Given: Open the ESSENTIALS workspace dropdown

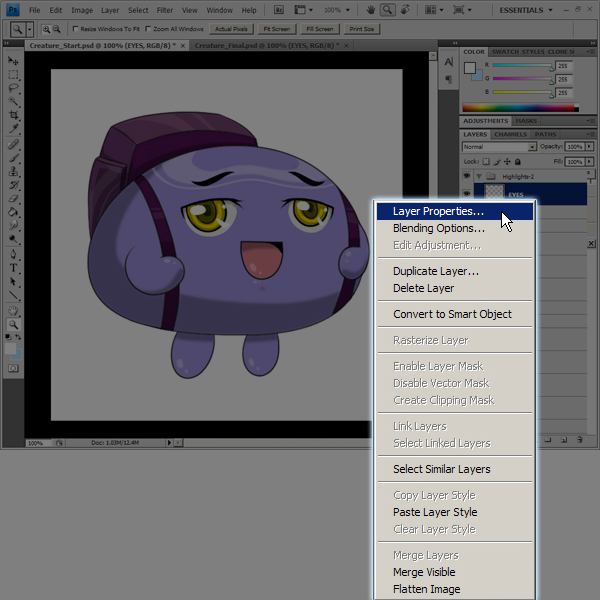Looking at the screenshot, I should [526, 10].
